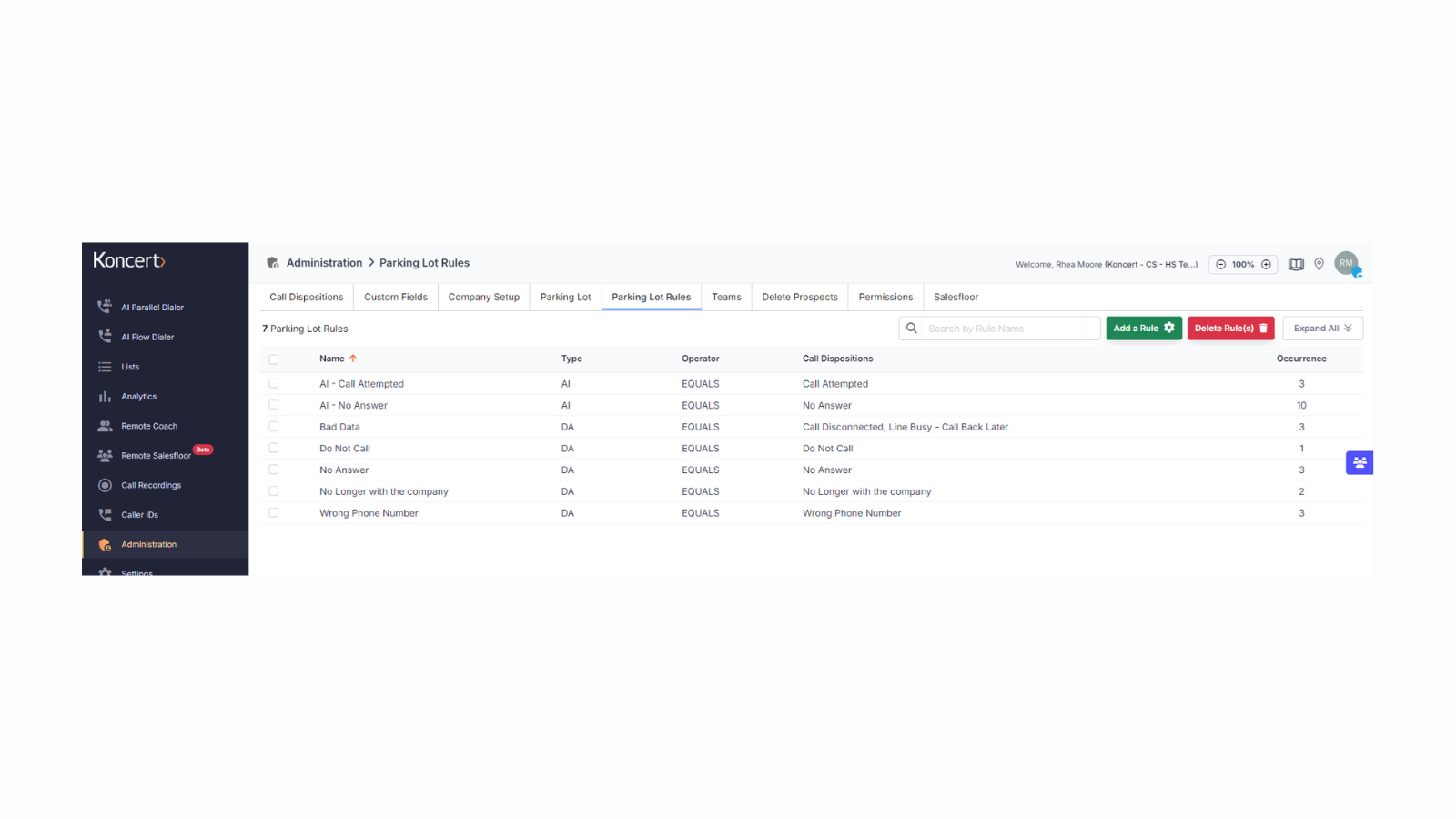Click the location pin icon
1456x819 pixels.
1319,265
